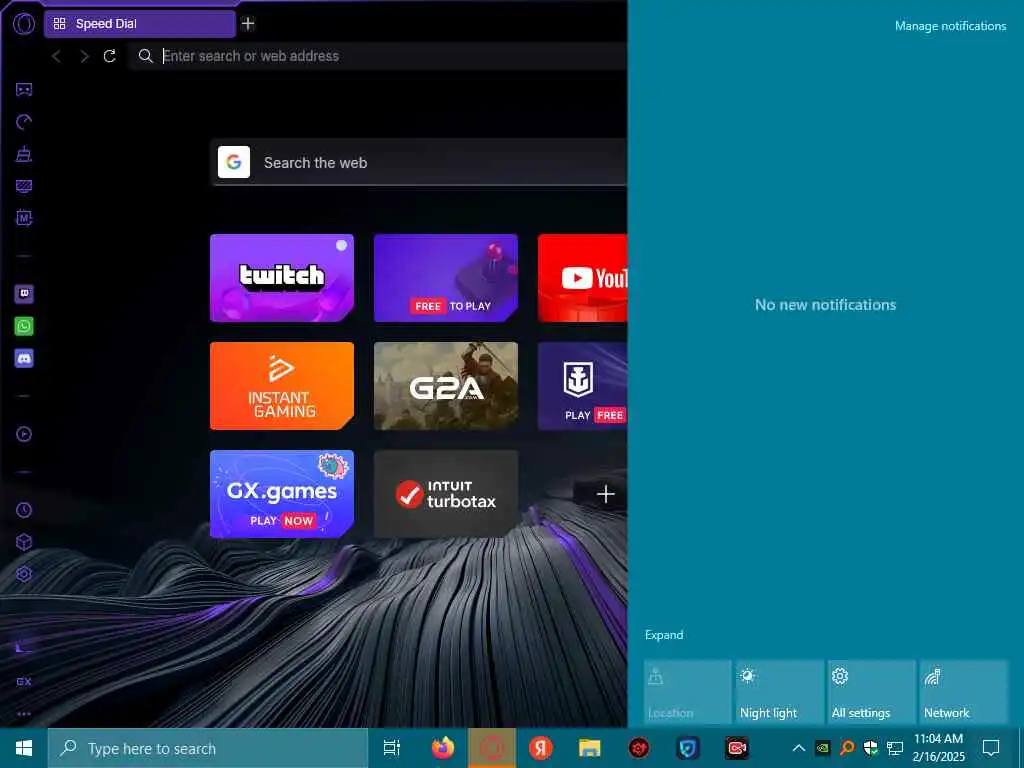Open the 'Free to Play' speed dial tile

[446, 278]
